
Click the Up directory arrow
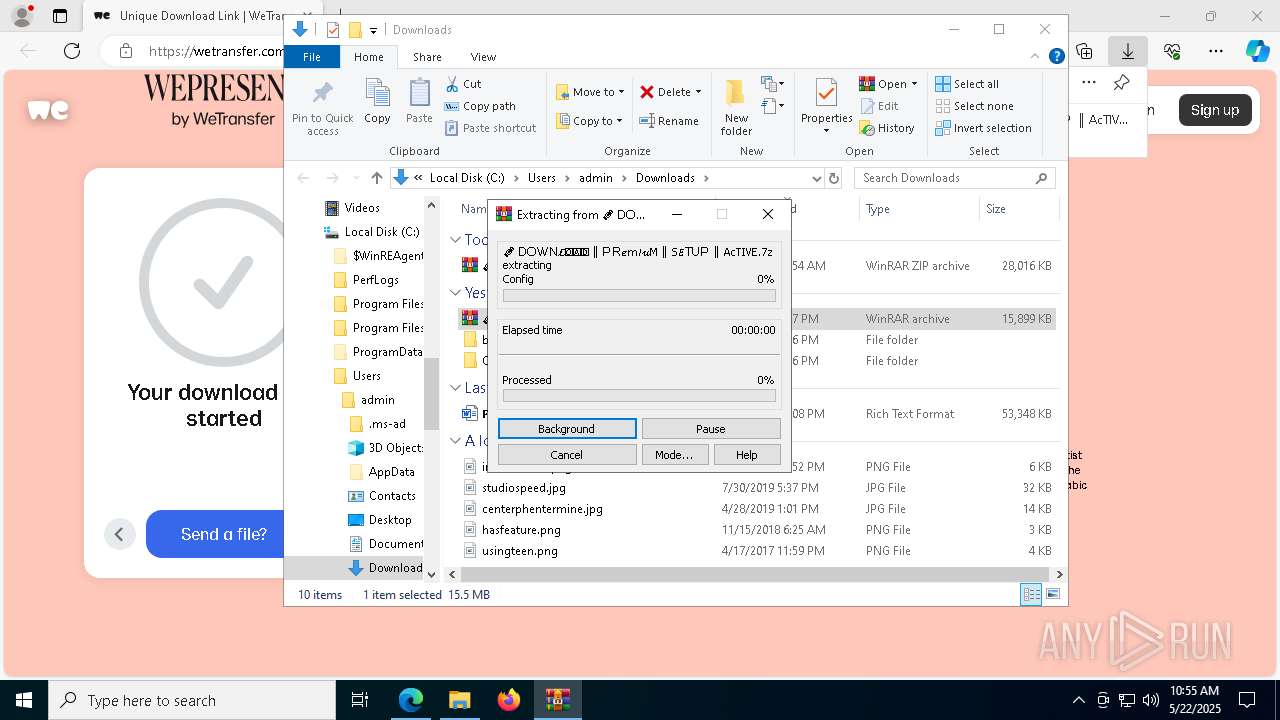point(376,178)
